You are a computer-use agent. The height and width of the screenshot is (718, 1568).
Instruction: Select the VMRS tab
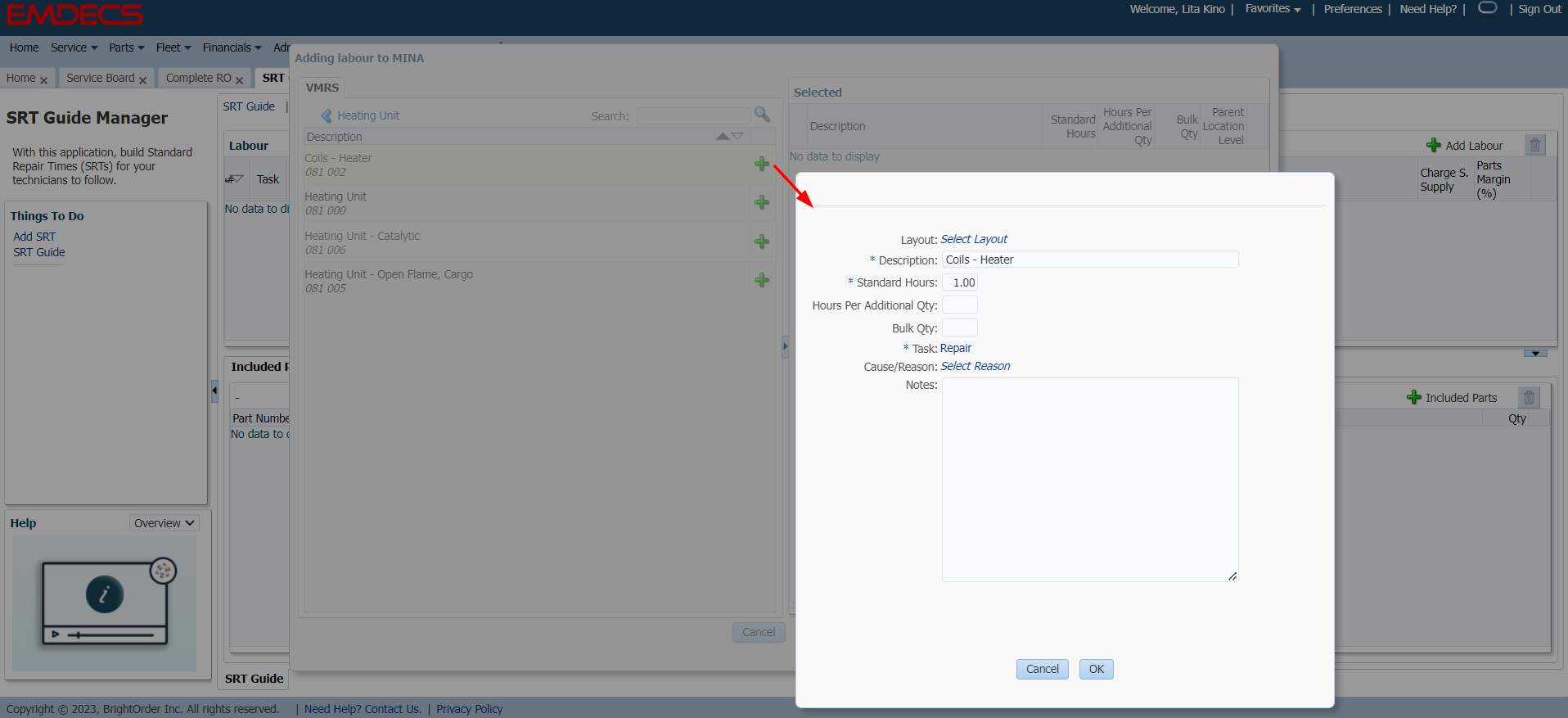click(322, 88)
